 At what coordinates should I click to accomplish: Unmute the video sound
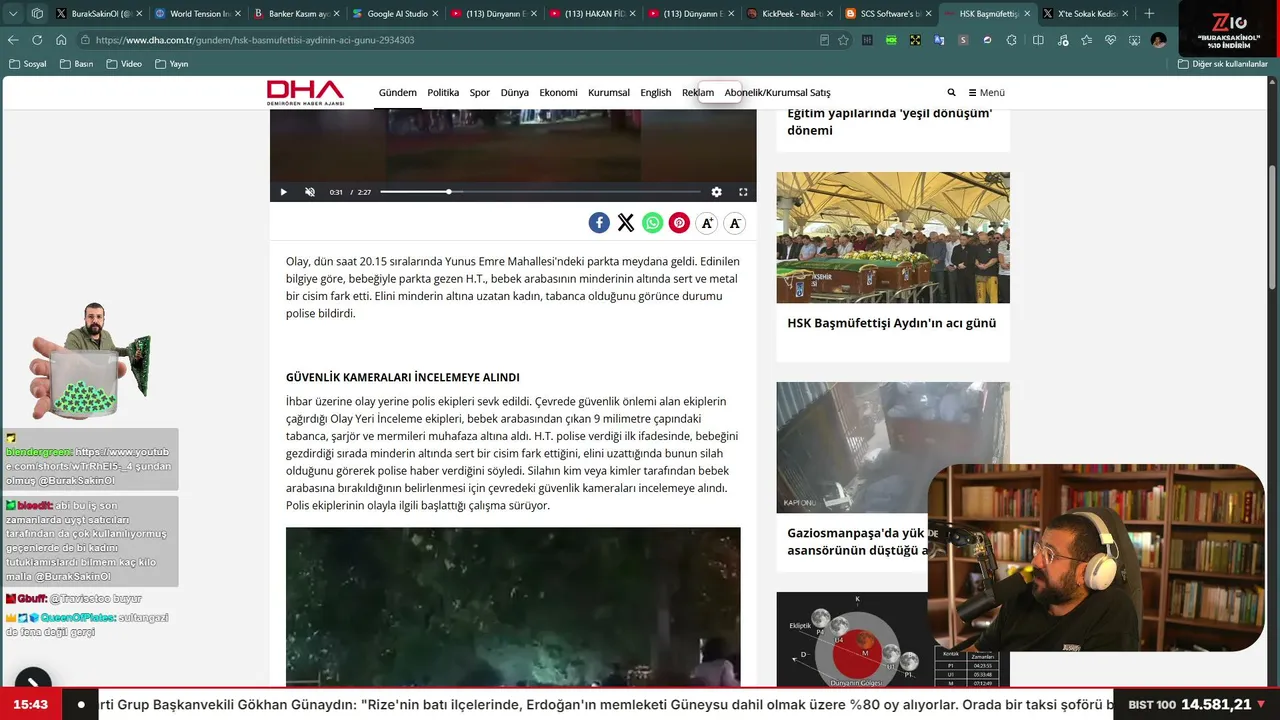click(x=310, y=192)
